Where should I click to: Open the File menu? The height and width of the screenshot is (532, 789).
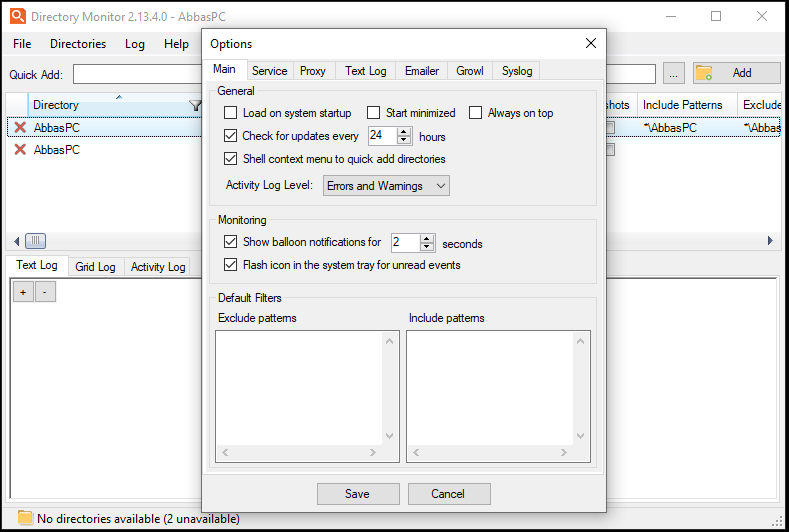coord(22,44)
